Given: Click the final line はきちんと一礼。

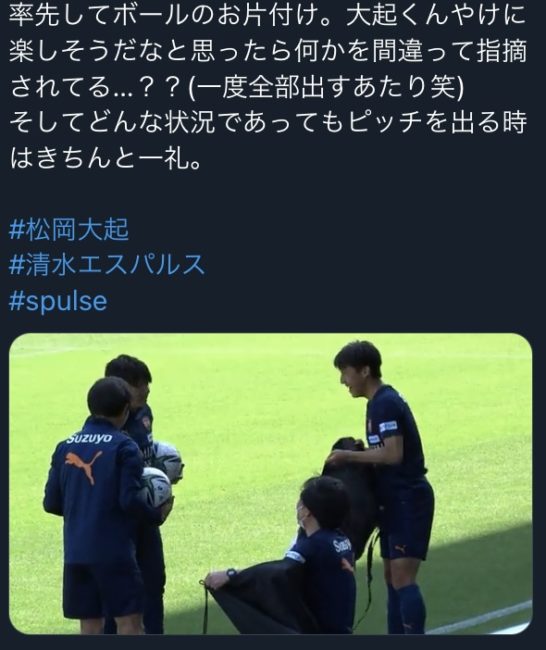Looking at the screenshot, I should point(105,158).
